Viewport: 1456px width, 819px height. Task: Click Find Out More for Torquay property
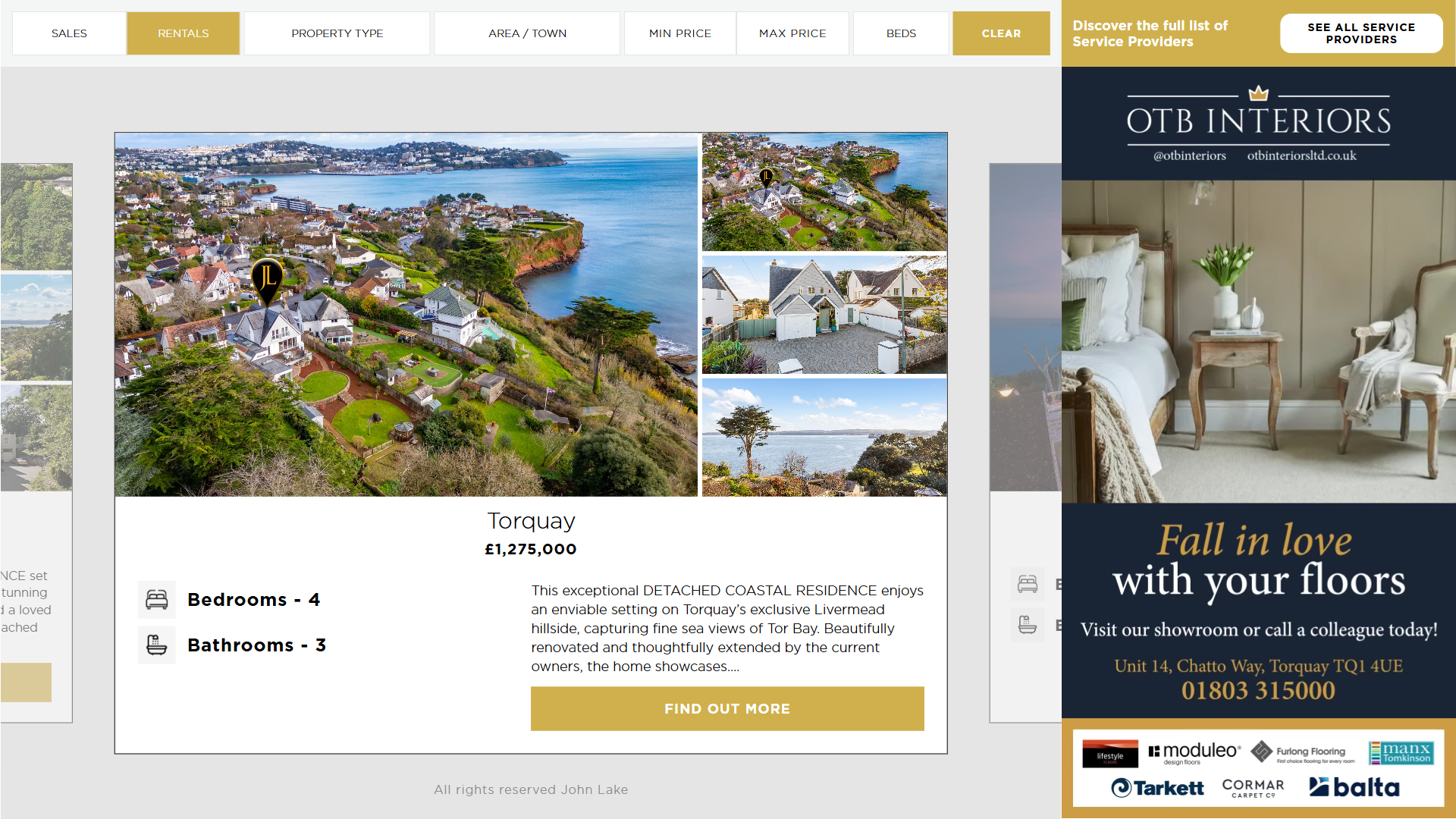point(727,709)
